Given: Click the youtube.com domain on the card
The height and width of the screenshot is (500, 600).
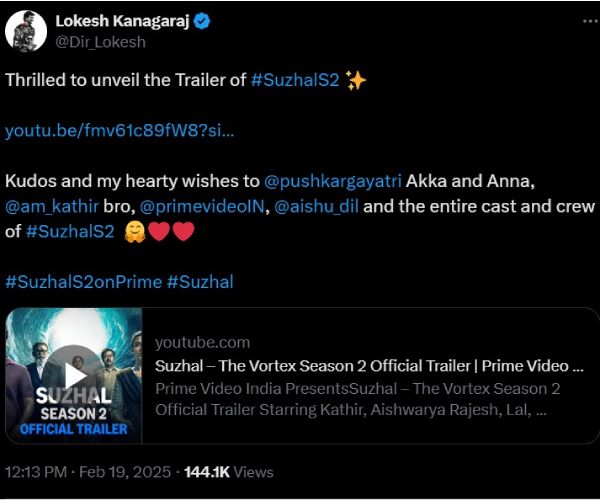Looking at the screenshot, I should pos(202,342).
